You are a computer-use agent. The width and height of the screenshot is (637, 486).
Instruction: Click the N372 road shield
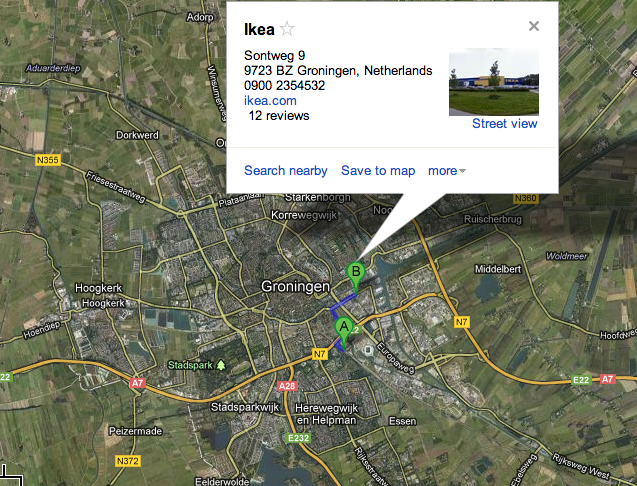(x=128, y=461)
